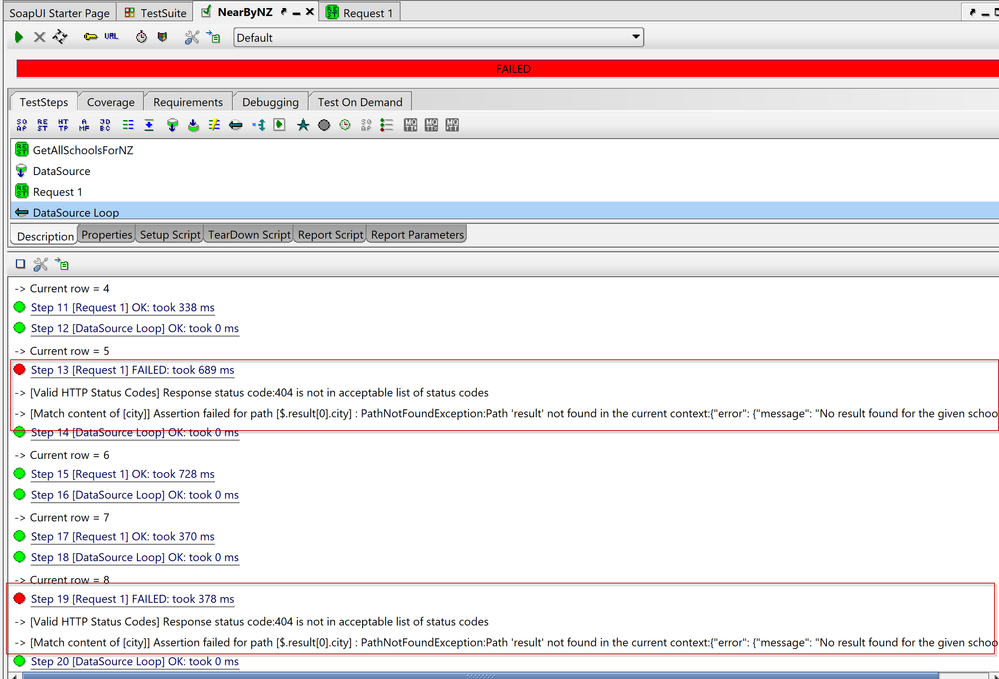Select the DataSource test step in list

click(61, 171)
